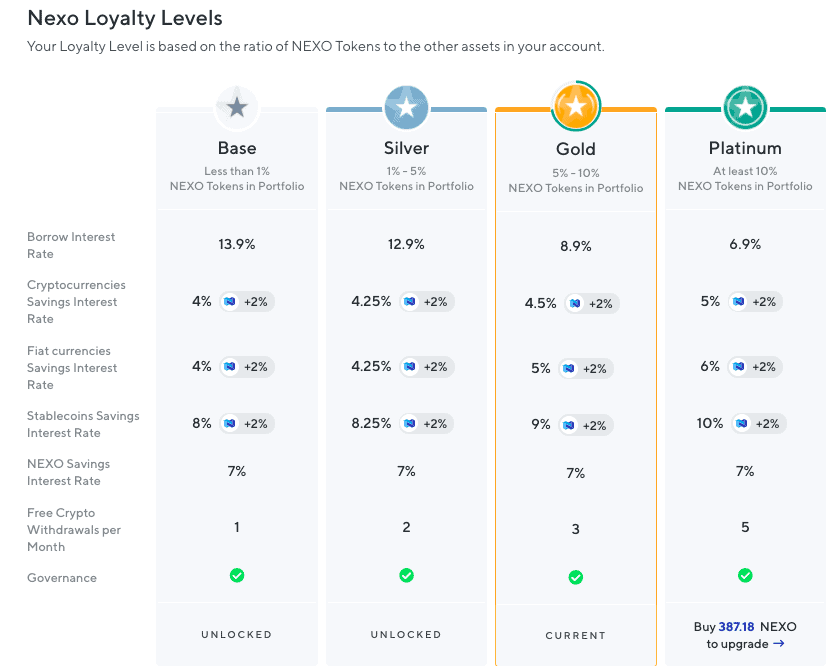
Task: Click NEXO token icon in Silver stablecoins bonus
Action: click(x=410, y=424)
